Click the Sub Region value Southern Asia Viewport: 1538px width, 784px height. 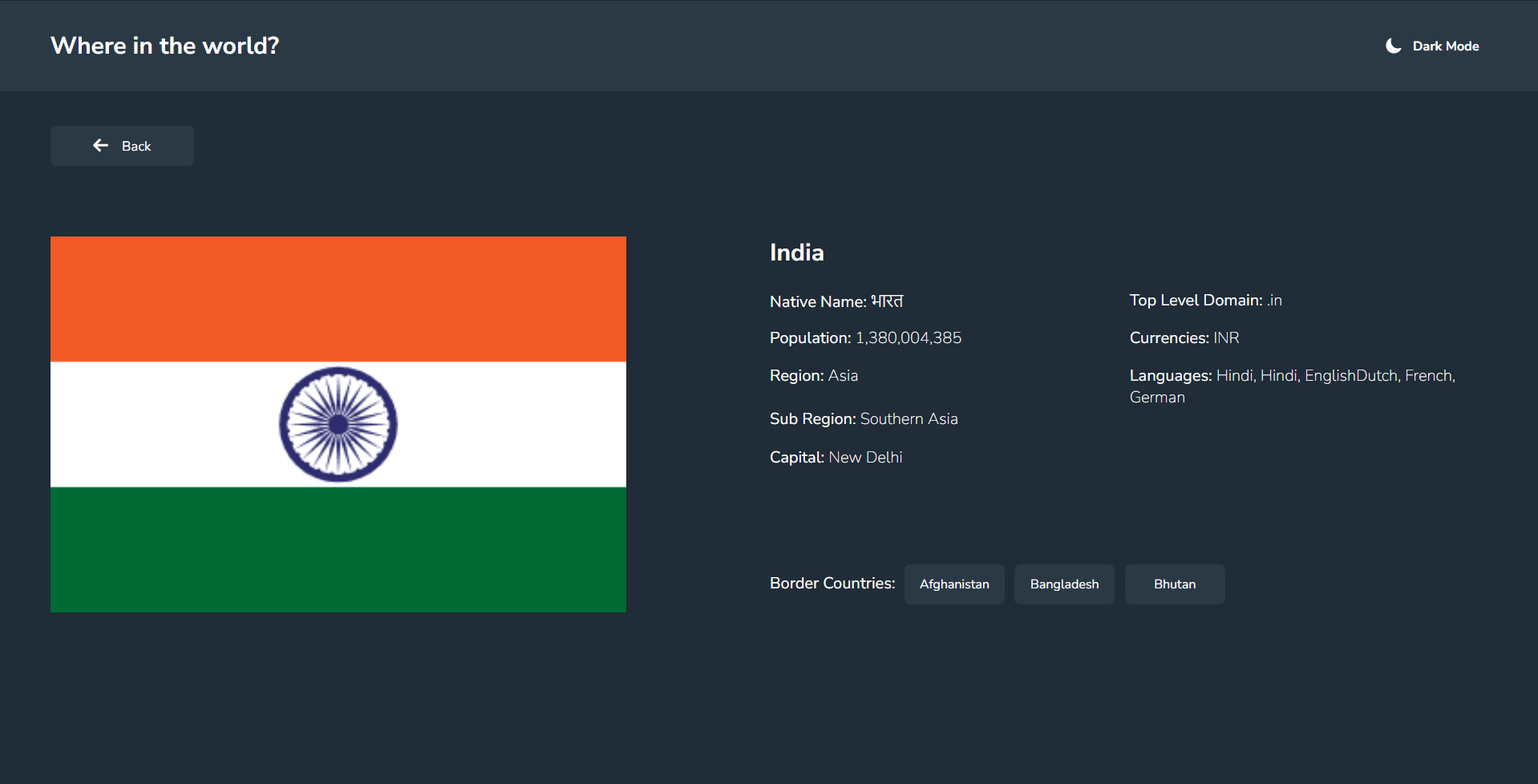(909, 419)
